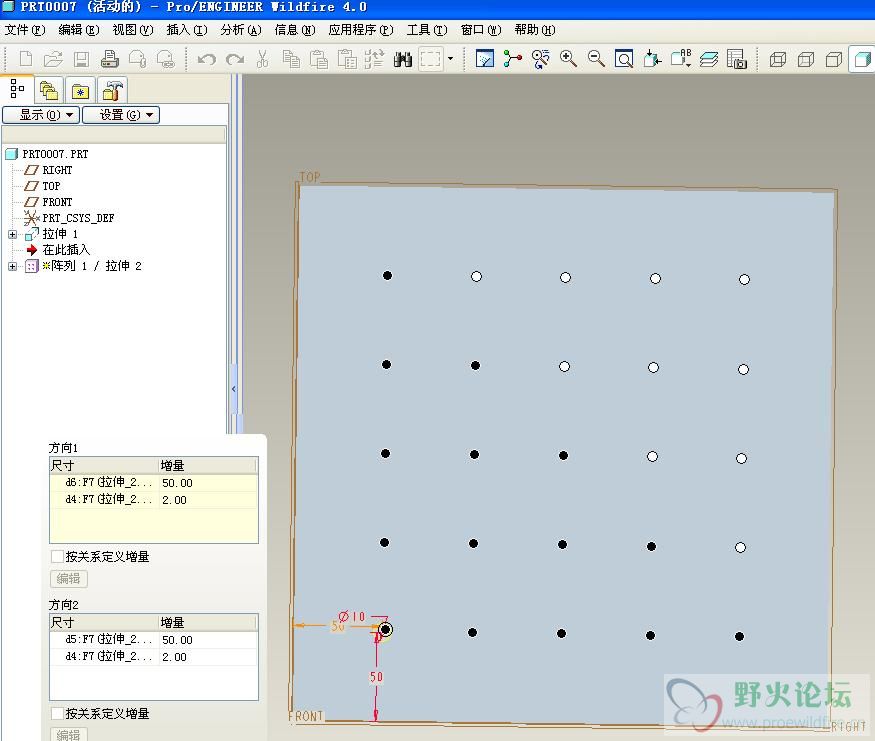The width and height of the screenshot is (875, 741).
Task: Click the Copy toolbar icon
Action: click(291, 59)
